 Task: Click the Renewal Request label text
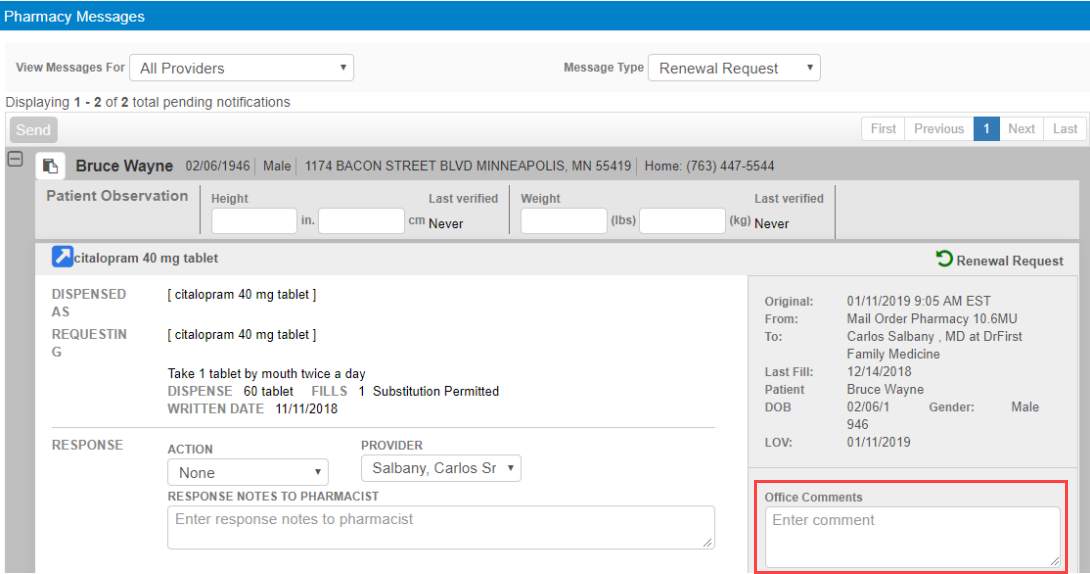point(1010,261)
